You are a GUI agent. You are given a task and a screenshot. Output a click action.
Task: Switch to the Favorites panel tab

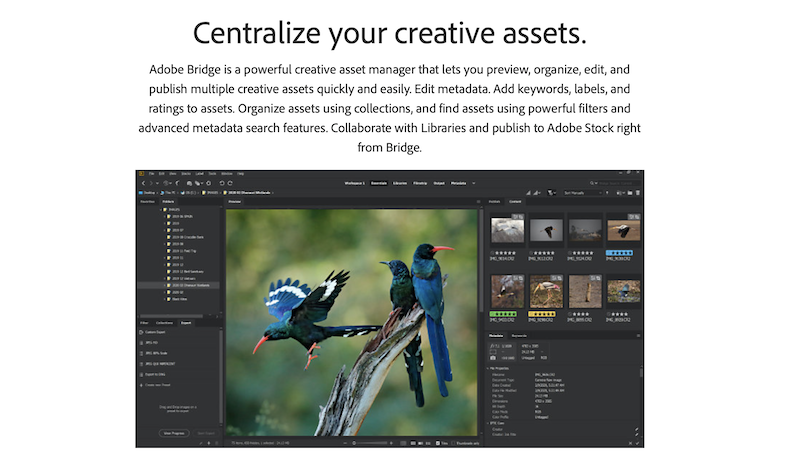tap(147, 201)
